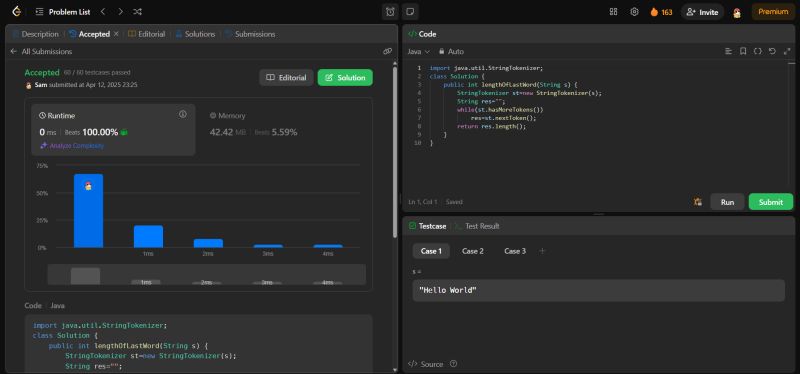Click the green Submit button
Image resolution: width=800 pixels, height=374 pixels.
pos(770,202)
